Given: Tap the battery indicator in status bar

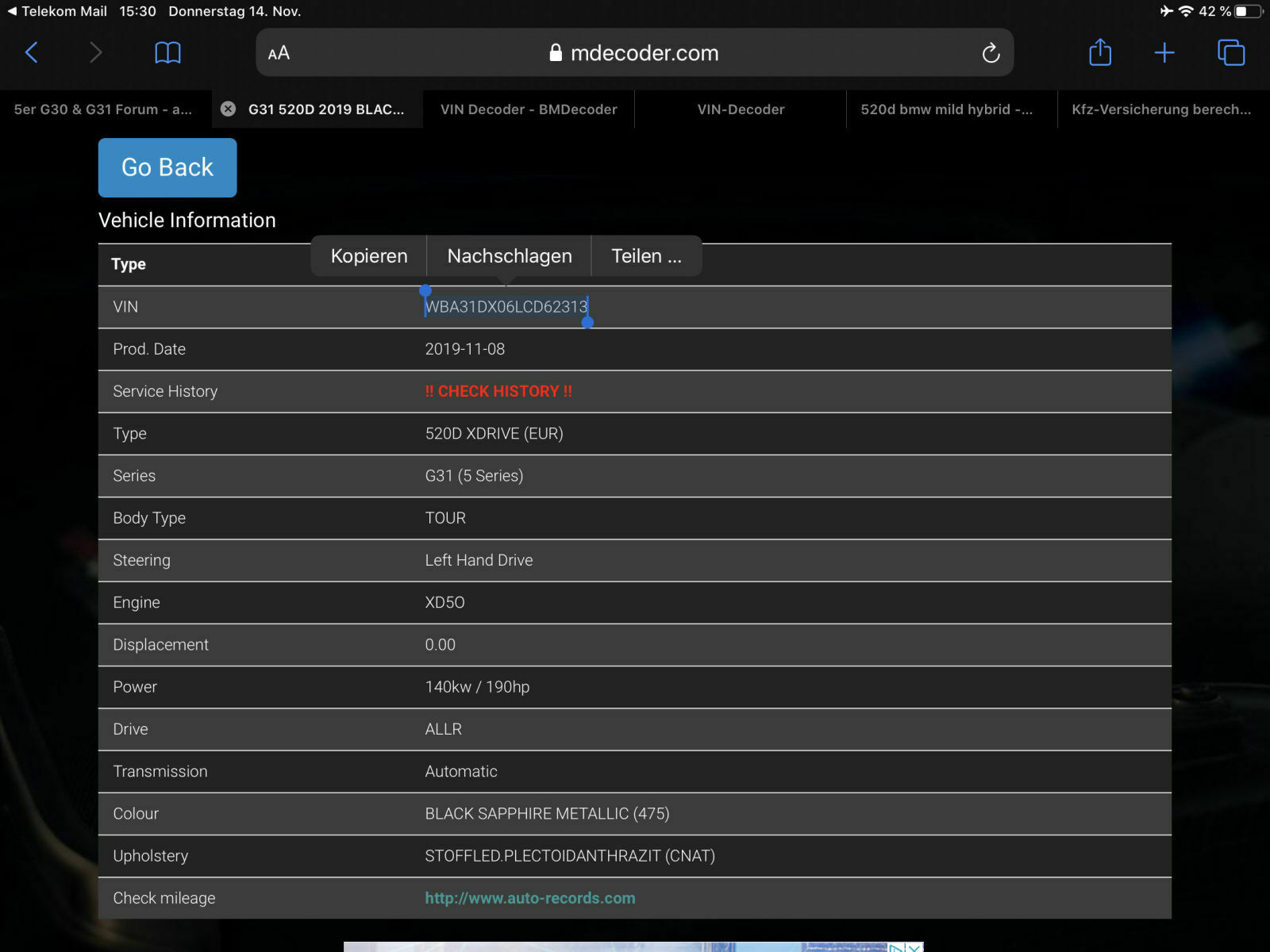Looking at the screenshot, I should [x=1249, y=11].
